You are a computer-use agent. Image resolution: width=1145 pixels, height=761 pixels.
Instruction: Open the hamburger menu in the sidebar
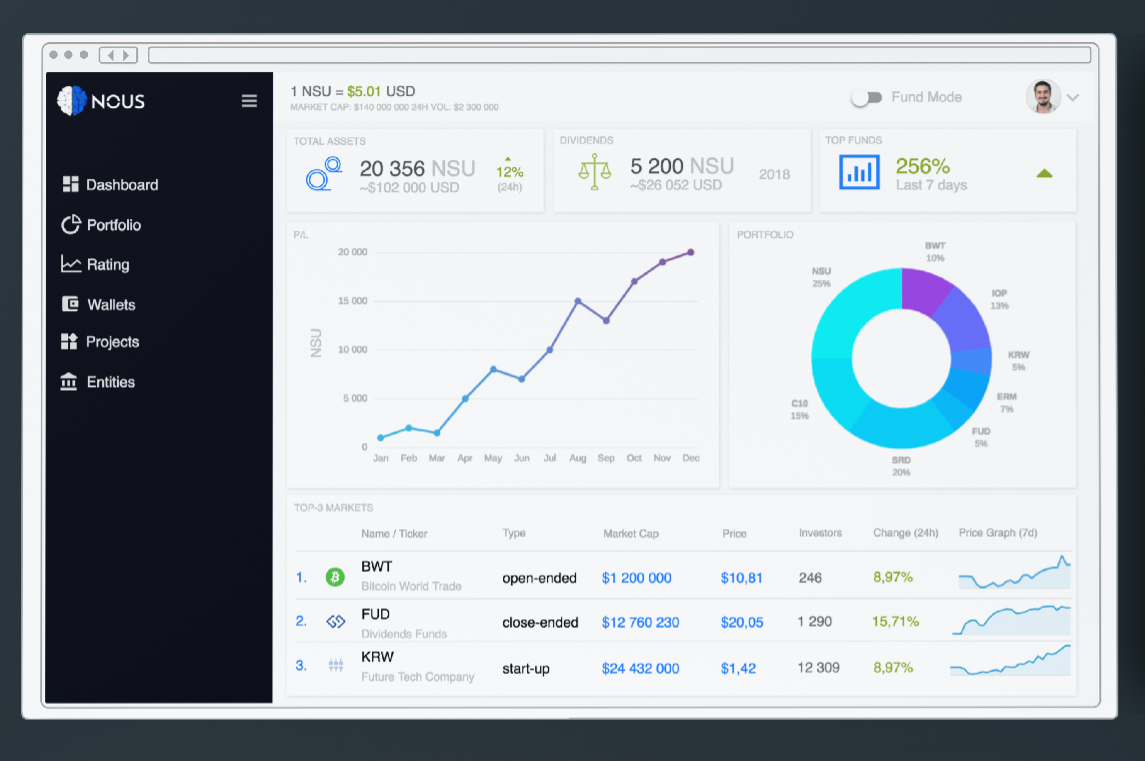point(249,101)
